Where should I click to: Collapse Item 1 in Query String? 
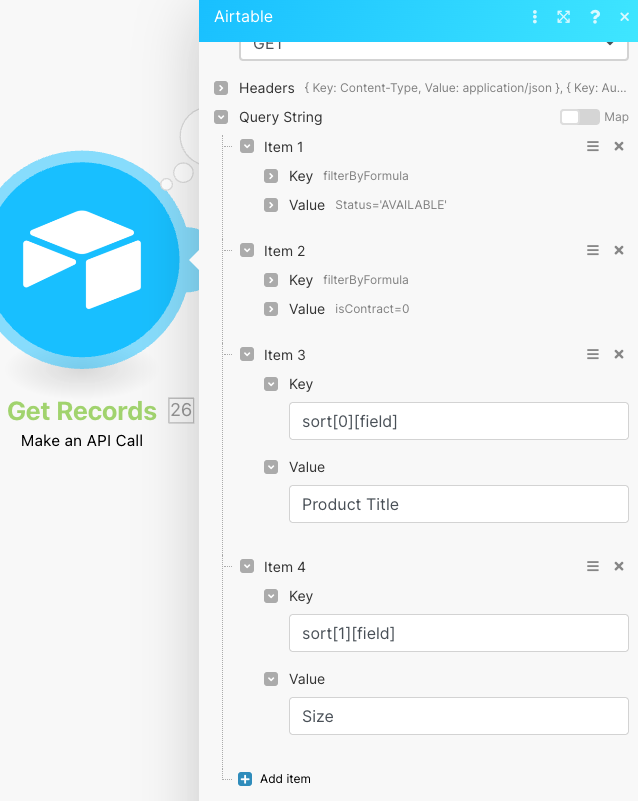click(x=247, y=147)
